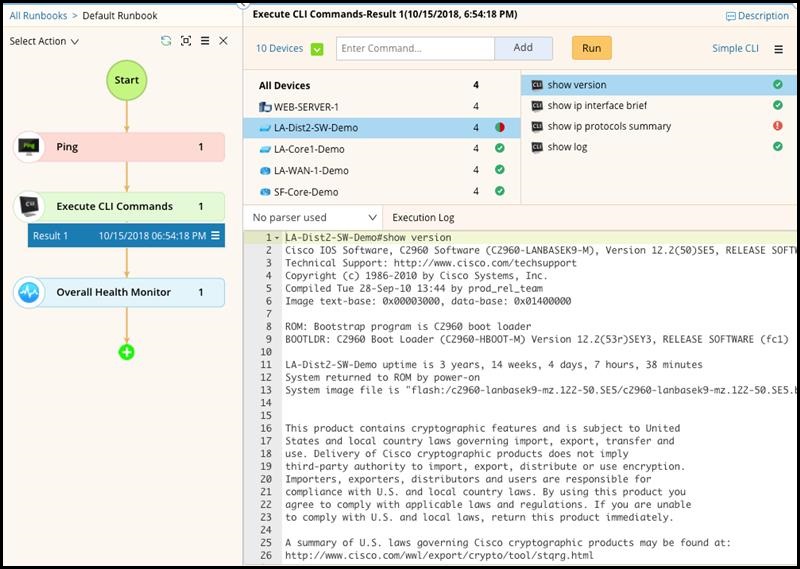The width and height of the screenshot is (800, 569).
Task: Select the Execute CLI Commands node
Action: [x=128, y=206]
